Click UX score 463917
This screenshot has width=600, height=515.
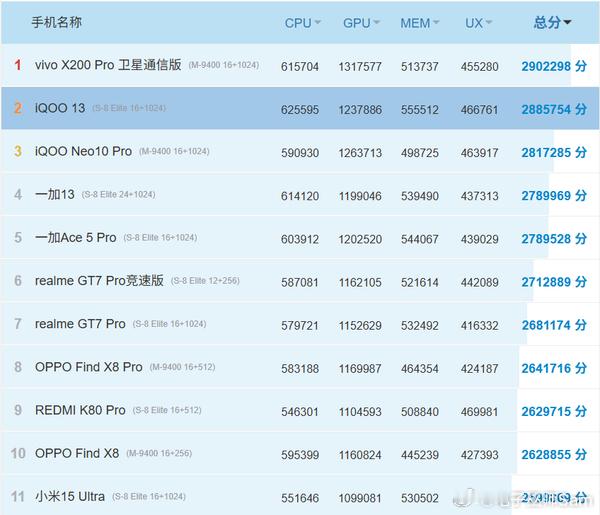coord(479,153)
